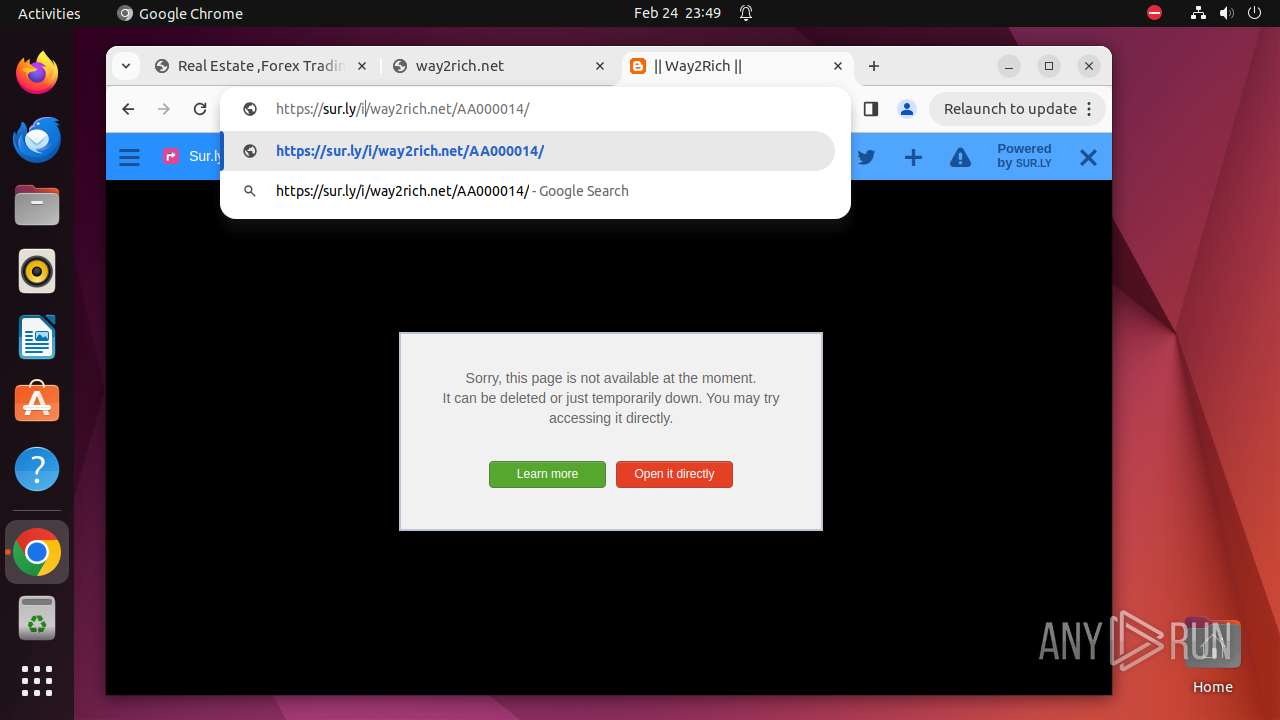Click the Chrome forward arrow
This screenshot has height=720, width=1280.
click(164, 109)
